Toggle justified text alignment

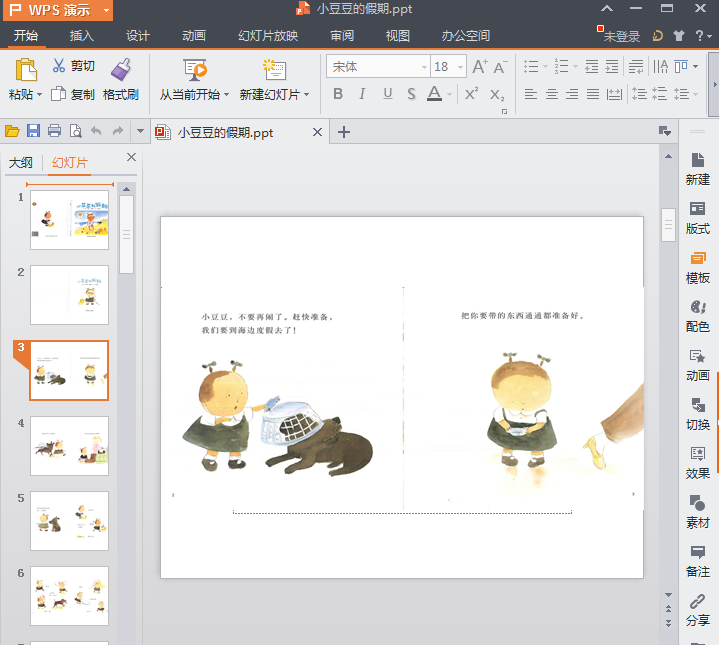[x=593, y=94]
